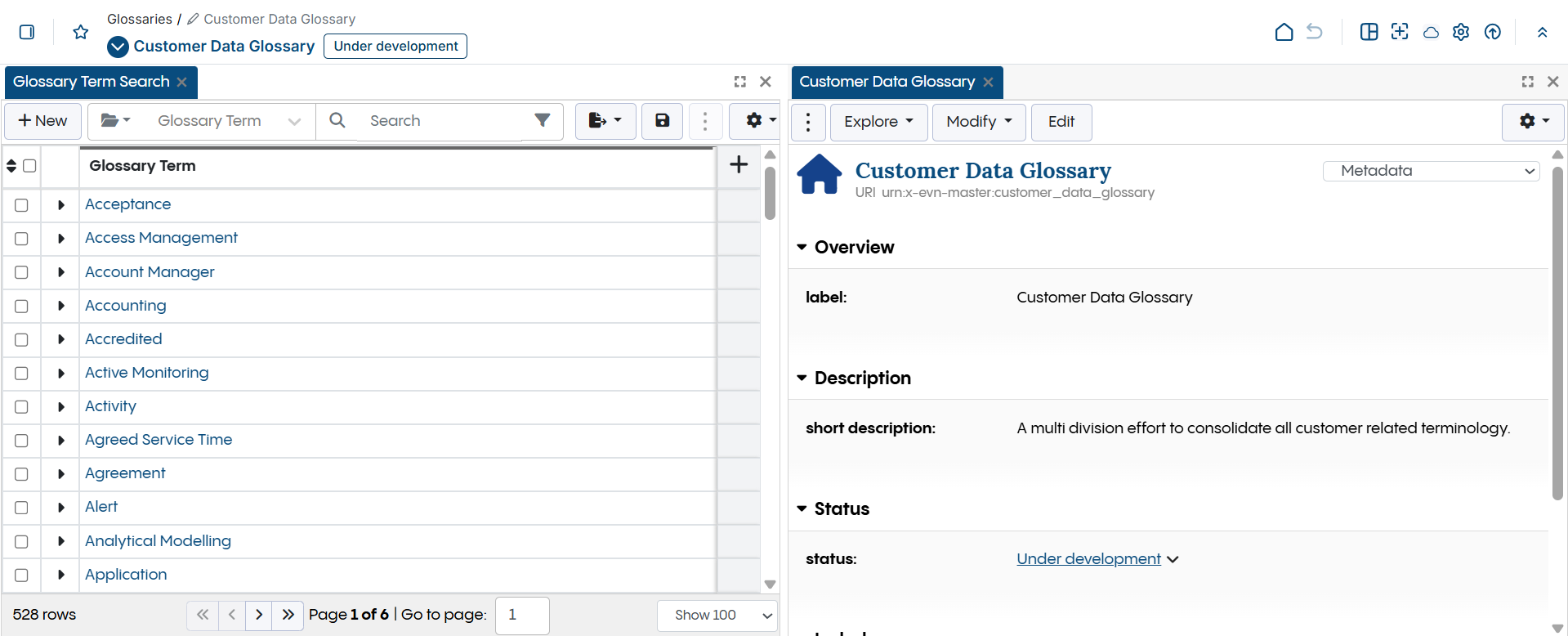The image size is (1568, 636).
Task: Collapse the Description section
Action: [802, 378]
